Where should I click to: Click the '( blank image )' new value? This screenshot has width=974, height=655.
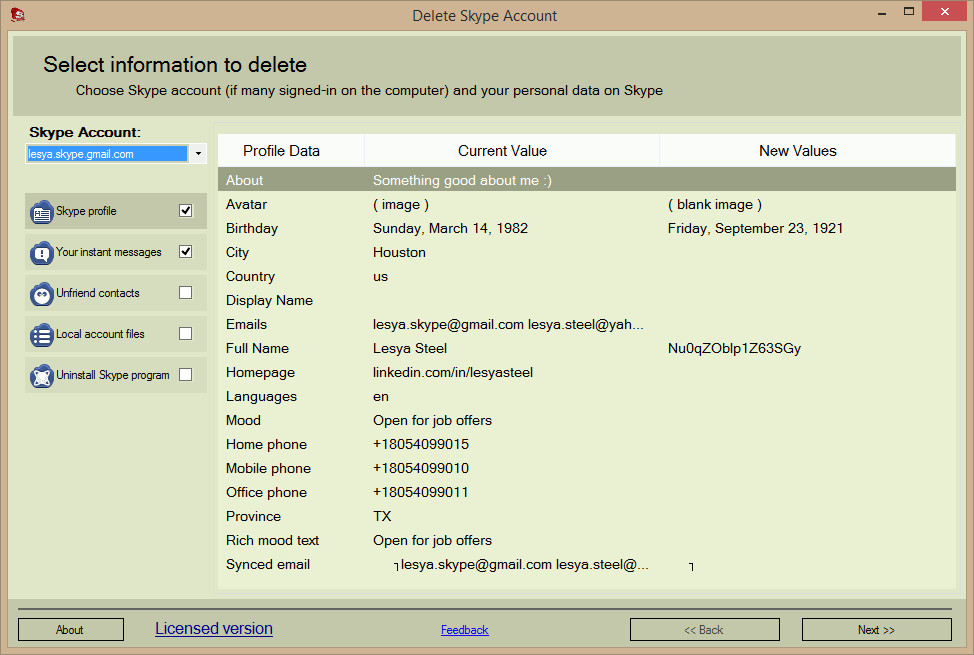(x=715, y=204)
